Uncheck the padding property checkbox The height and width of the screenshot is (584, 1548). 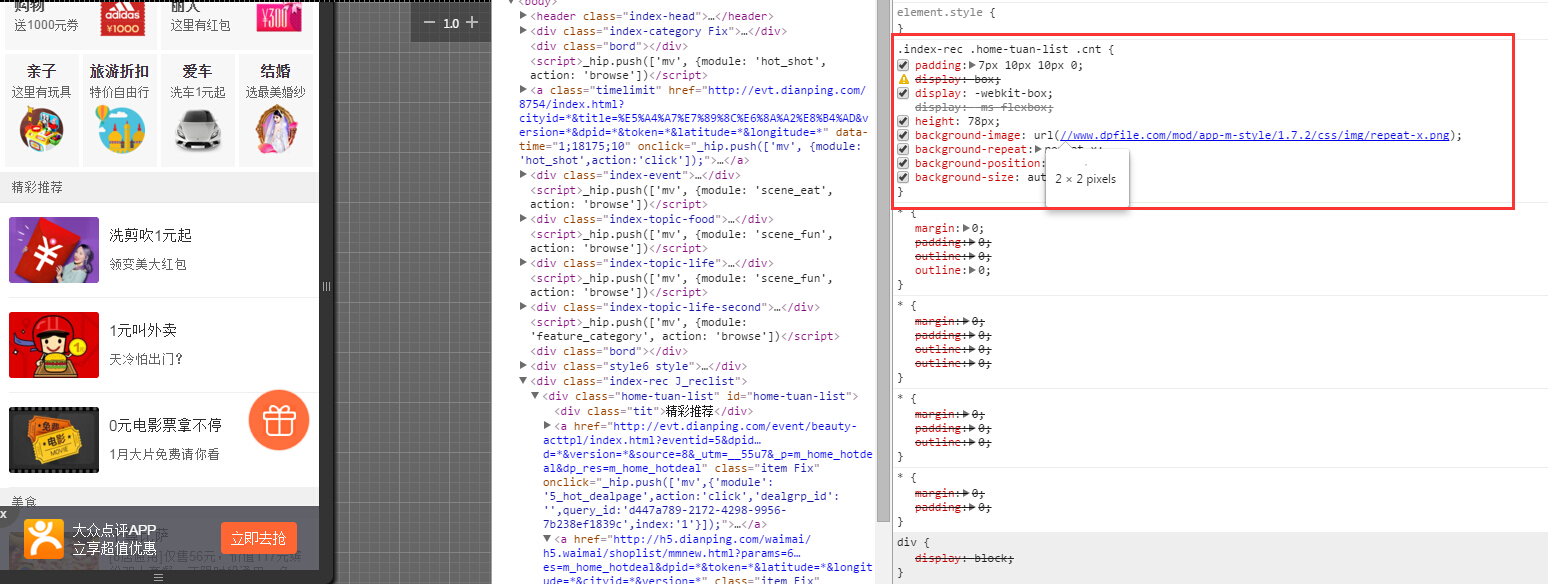pos(904,65)
